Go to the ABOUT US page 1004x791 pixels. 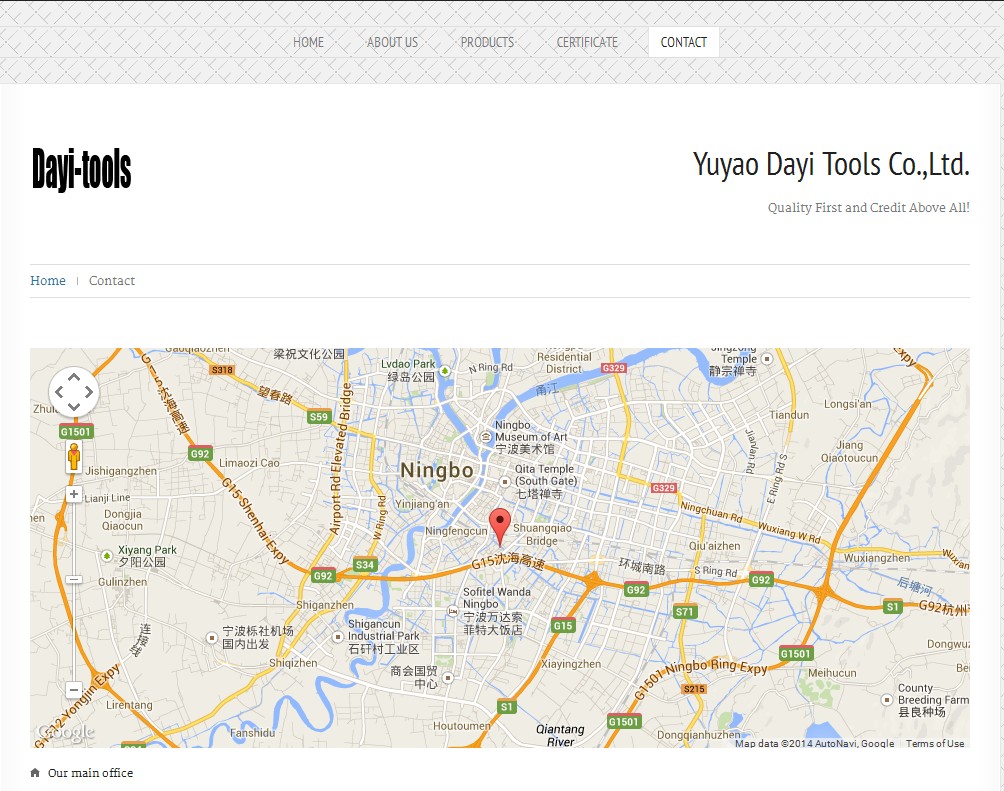click(x=392, y=42)
